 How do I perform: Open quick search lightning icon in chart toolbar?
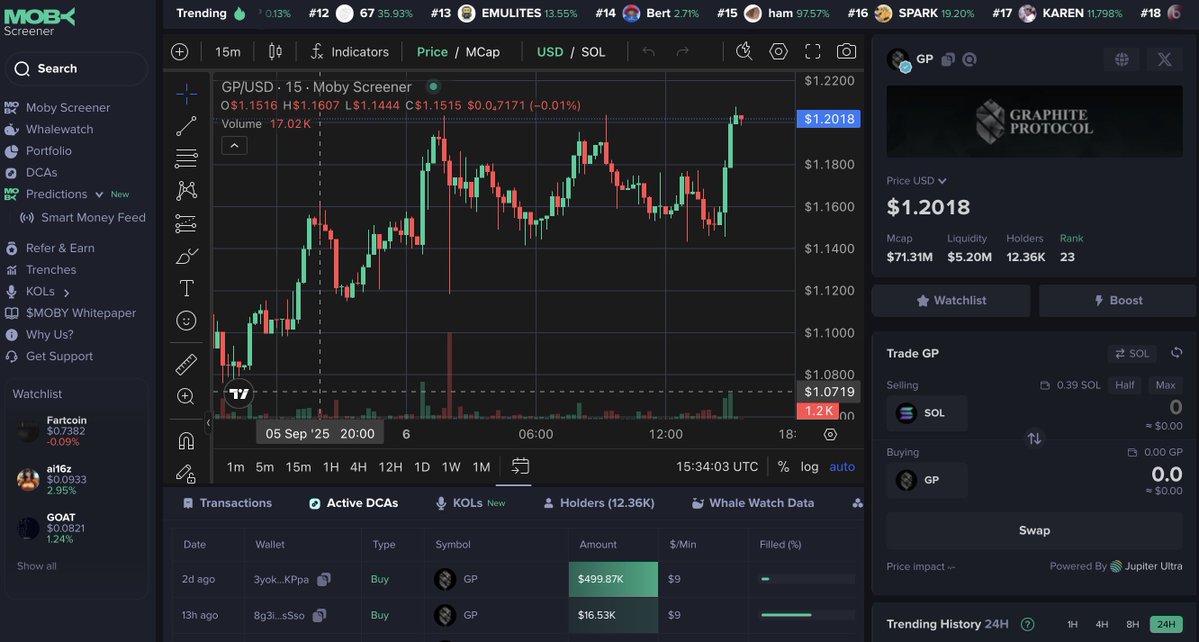(743, 51)
